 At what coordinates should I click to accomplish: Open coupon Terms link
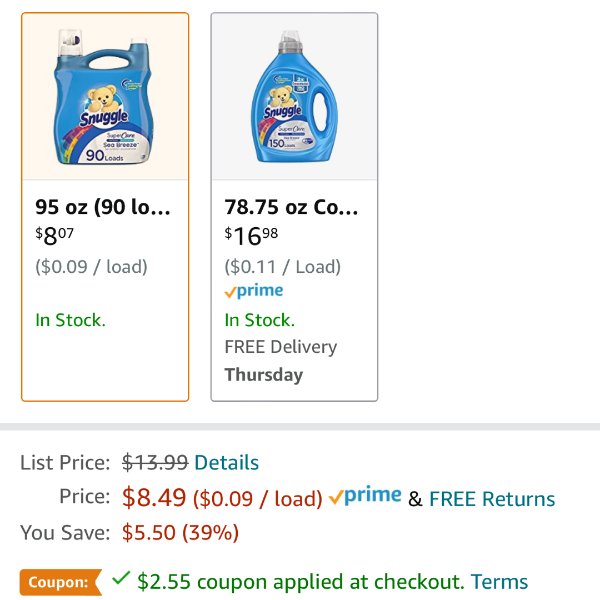[499, 582]
